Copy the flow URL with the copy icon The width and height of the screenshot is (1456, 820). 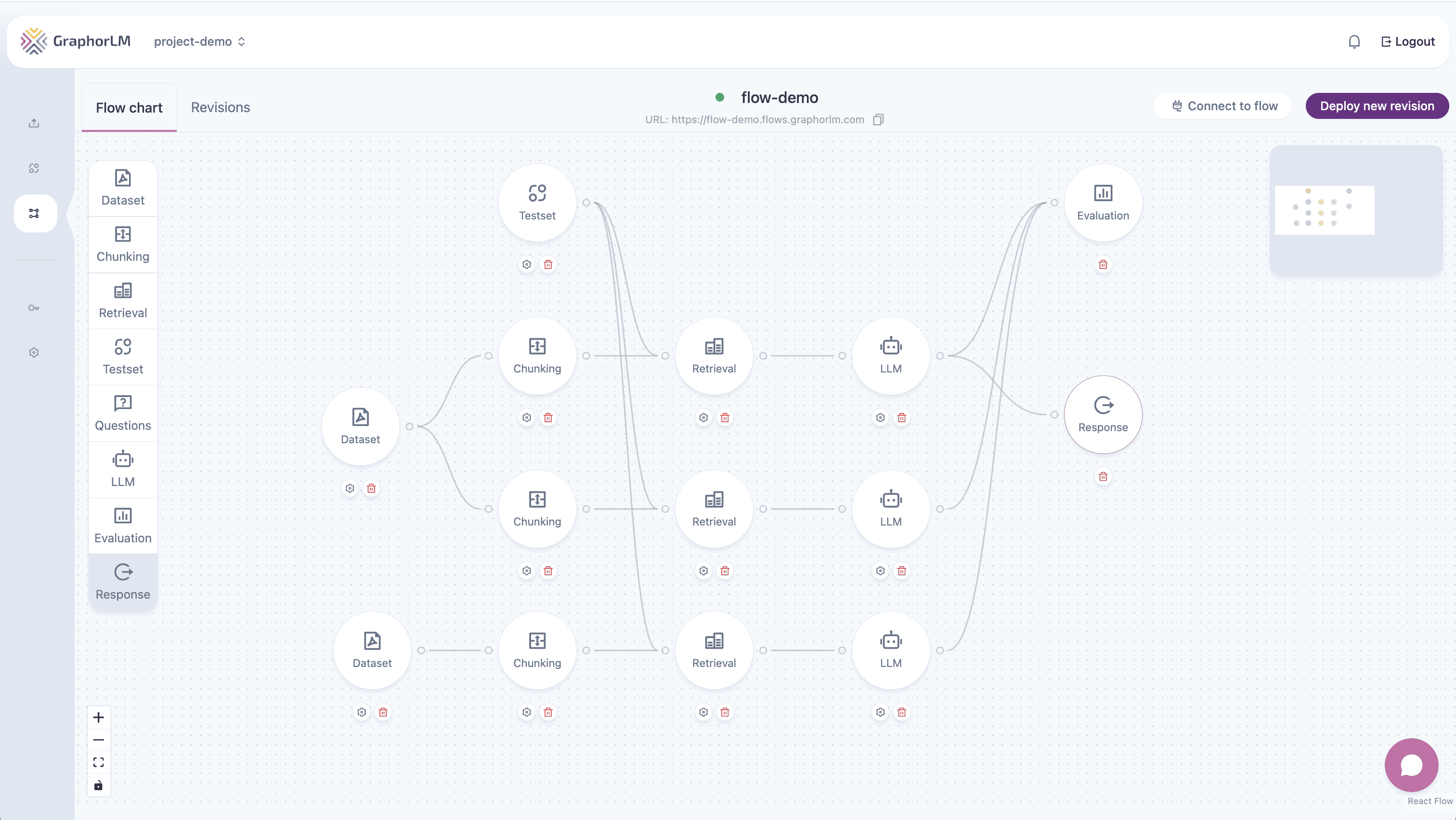pos(878,120)
